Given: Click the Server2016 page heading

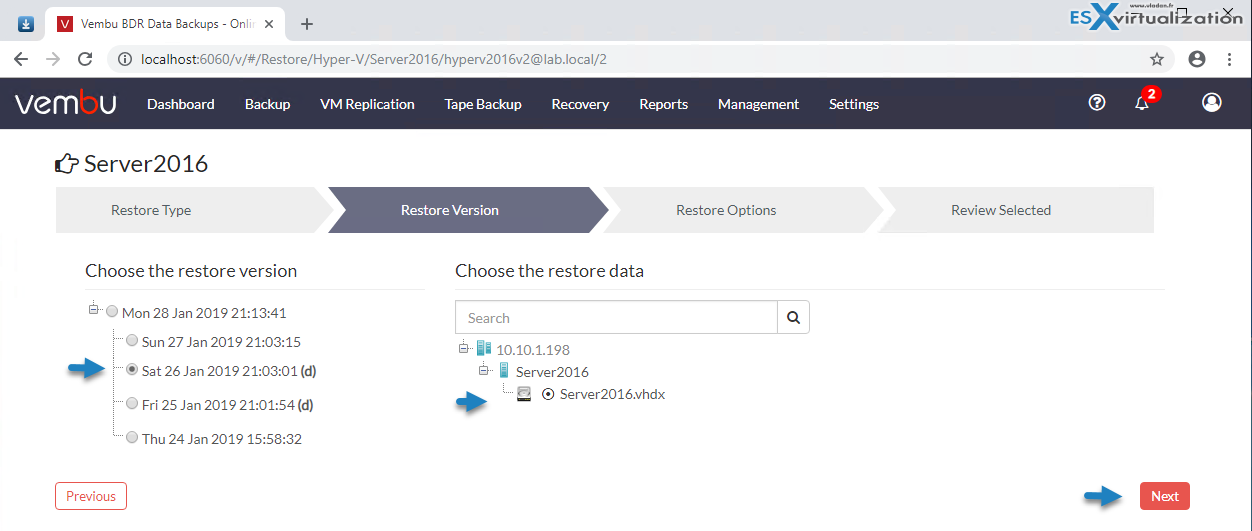Looking at the screenshot, I should 146,164.
